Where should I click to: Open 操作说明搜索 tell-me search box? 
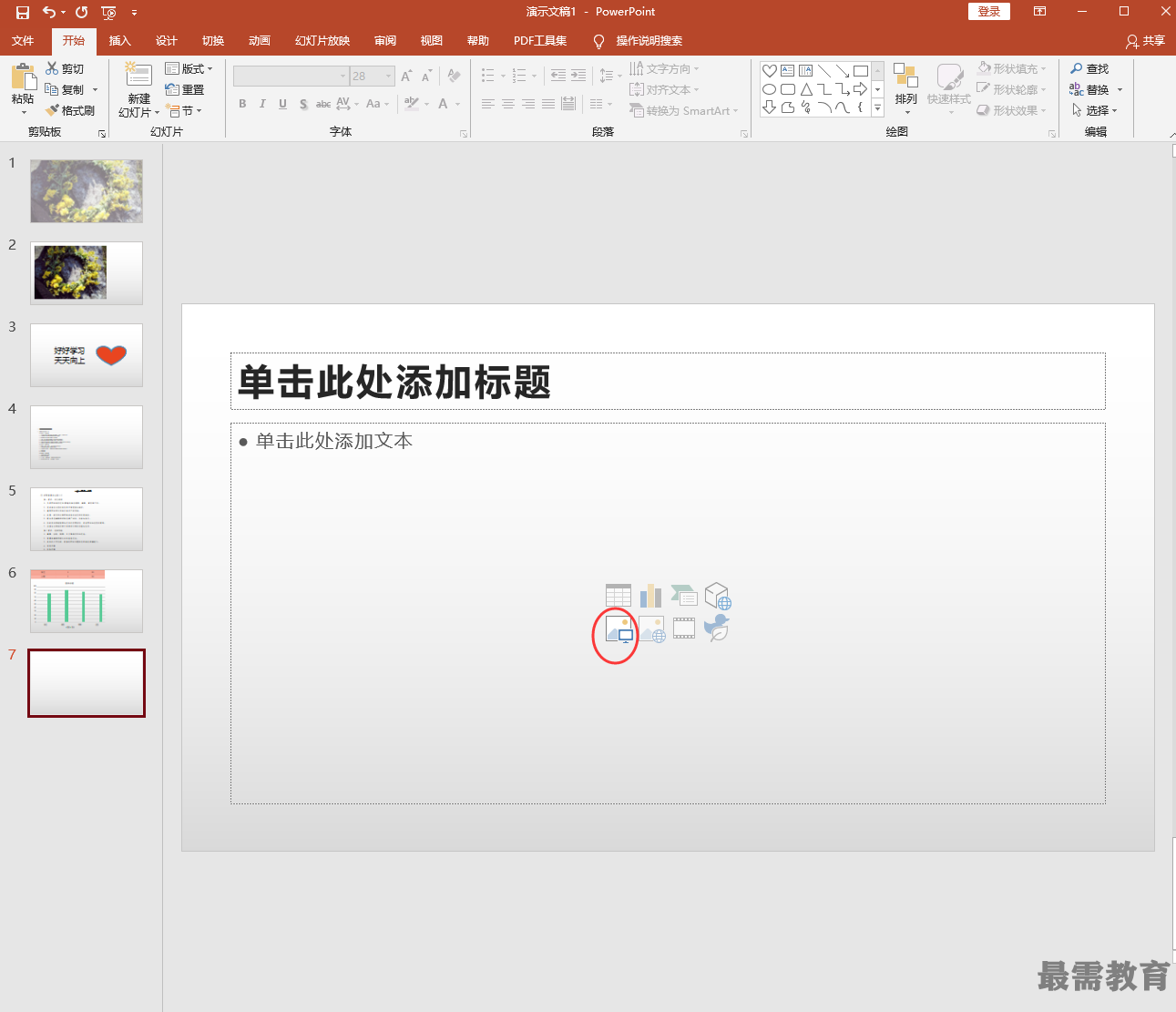(x=638, y=40)
